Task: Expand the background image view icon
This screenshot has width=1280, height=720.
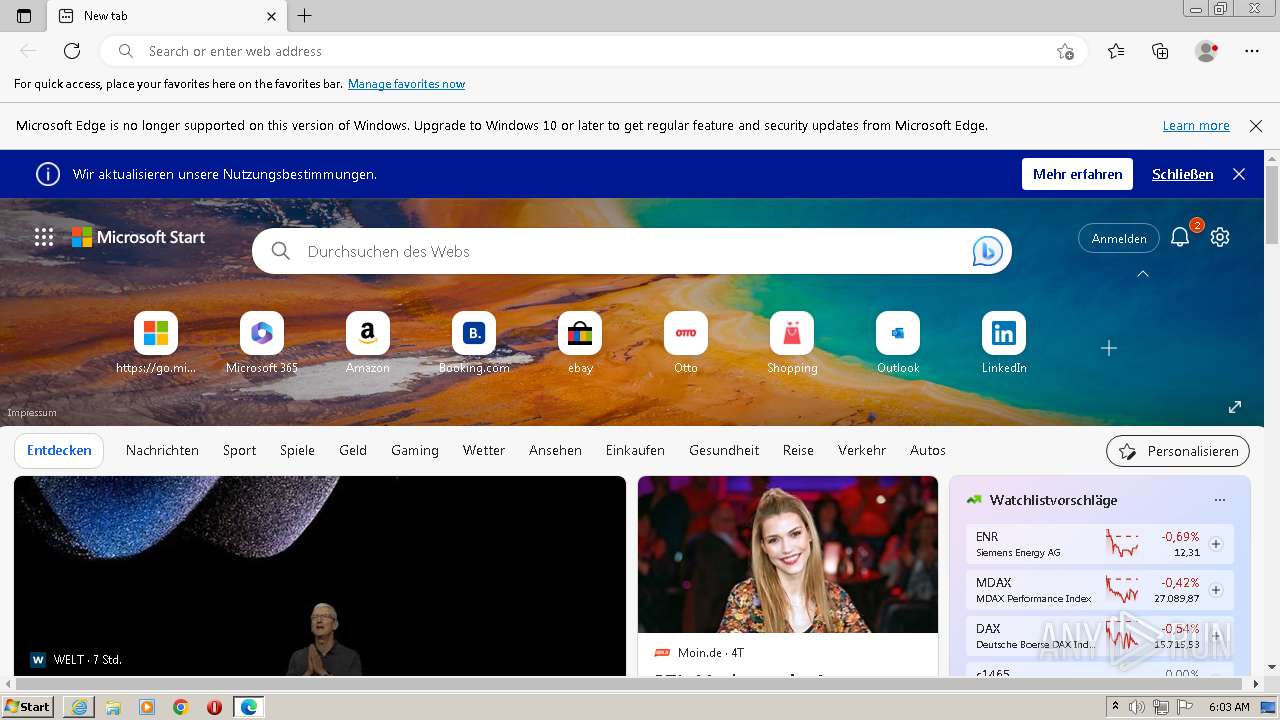Action: [x=1235, y=407]
